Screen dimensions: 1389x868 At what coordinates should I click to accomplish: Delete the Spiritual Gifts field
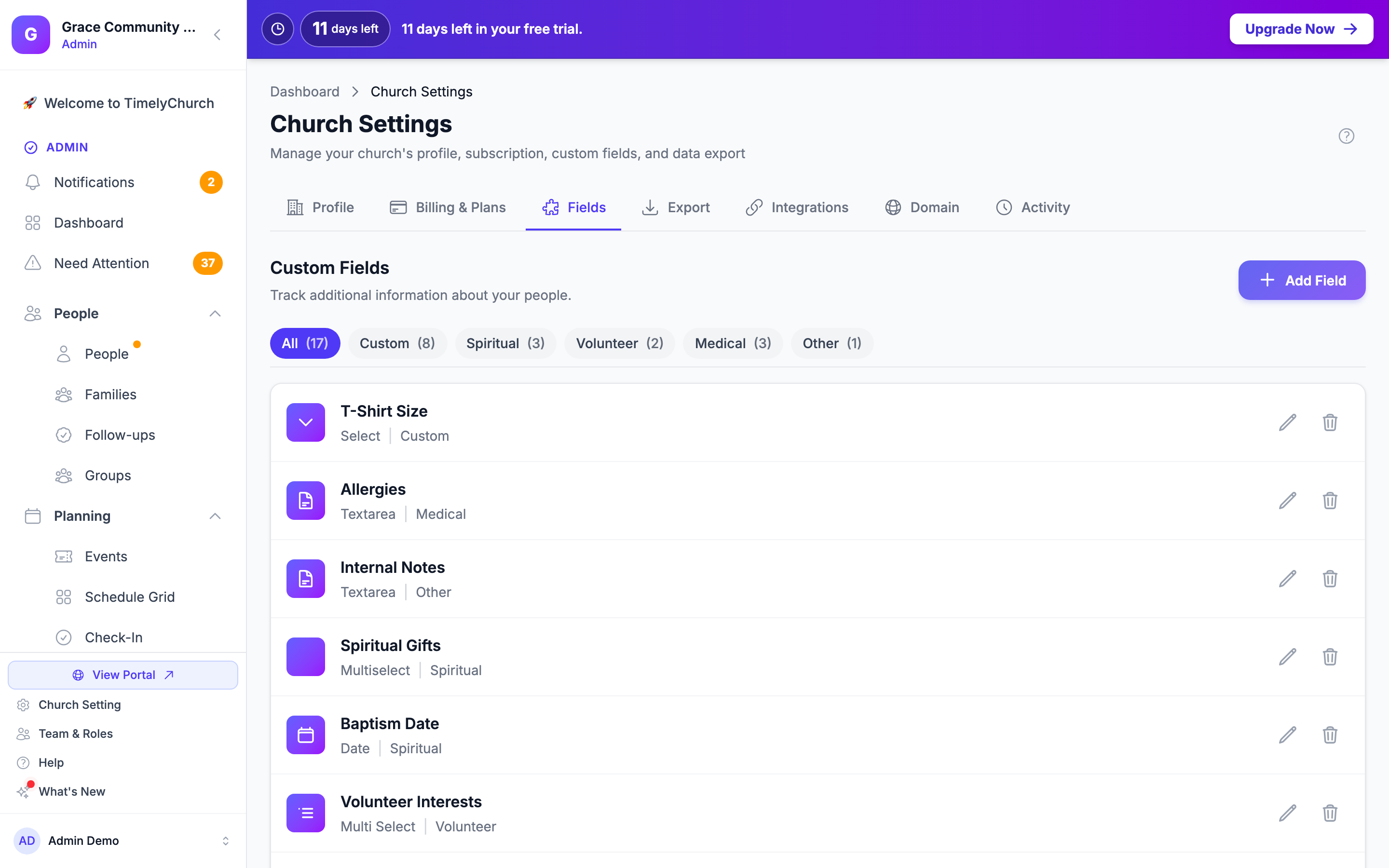(1330, 657)
